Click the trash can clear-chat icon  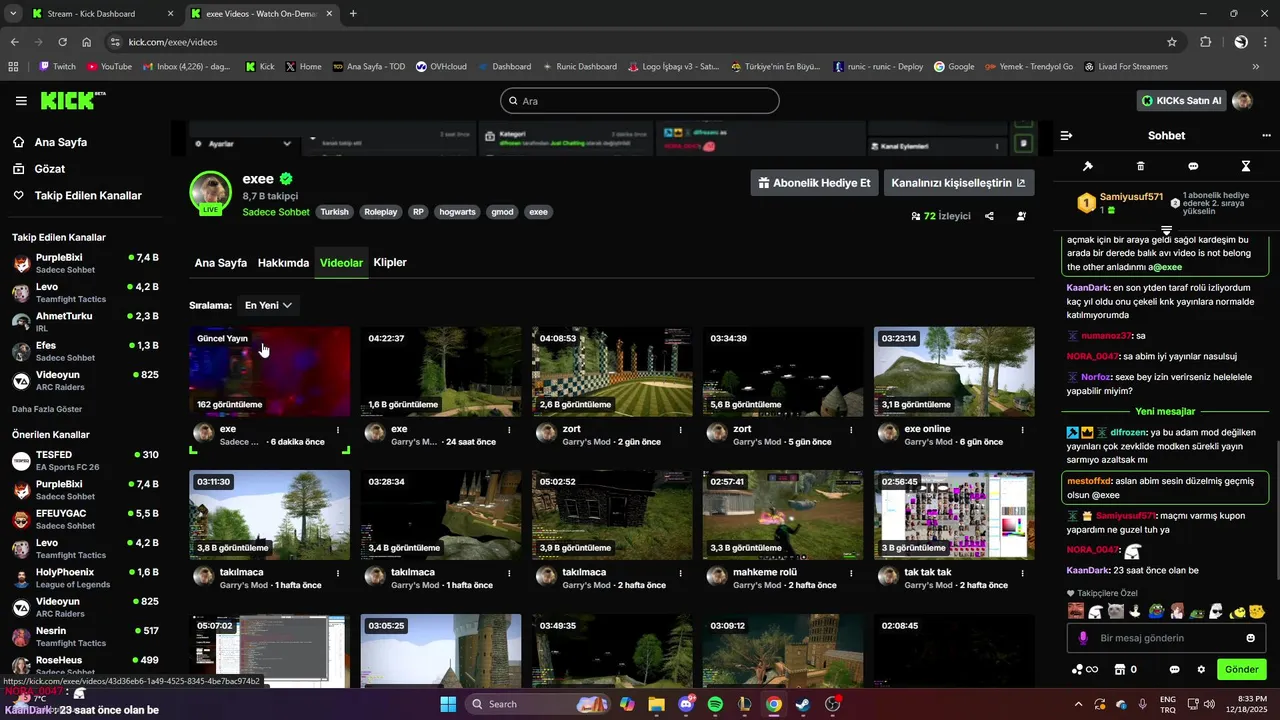click(1141, 166)
